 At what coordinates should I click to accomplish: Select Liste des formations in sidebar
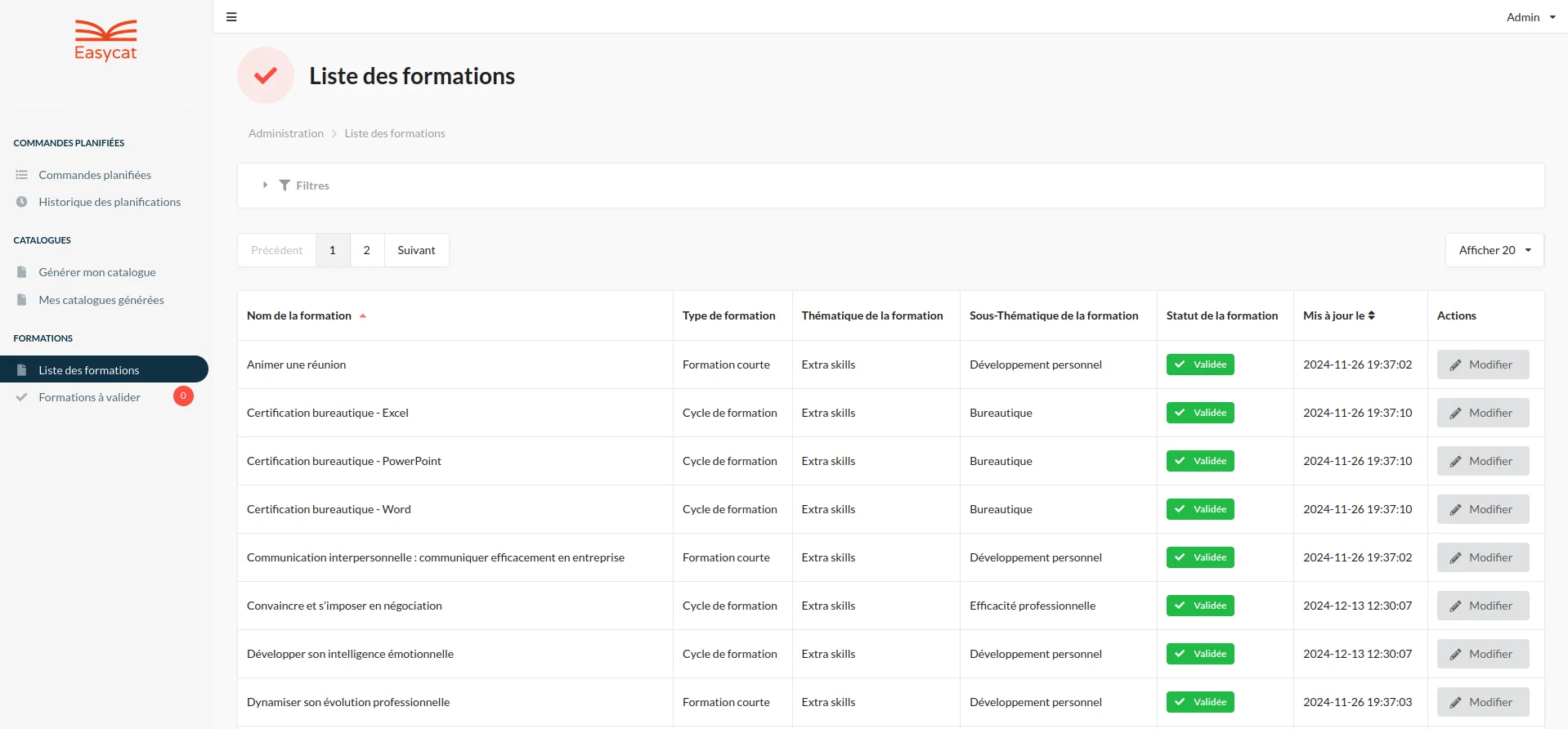click(104, 369)
